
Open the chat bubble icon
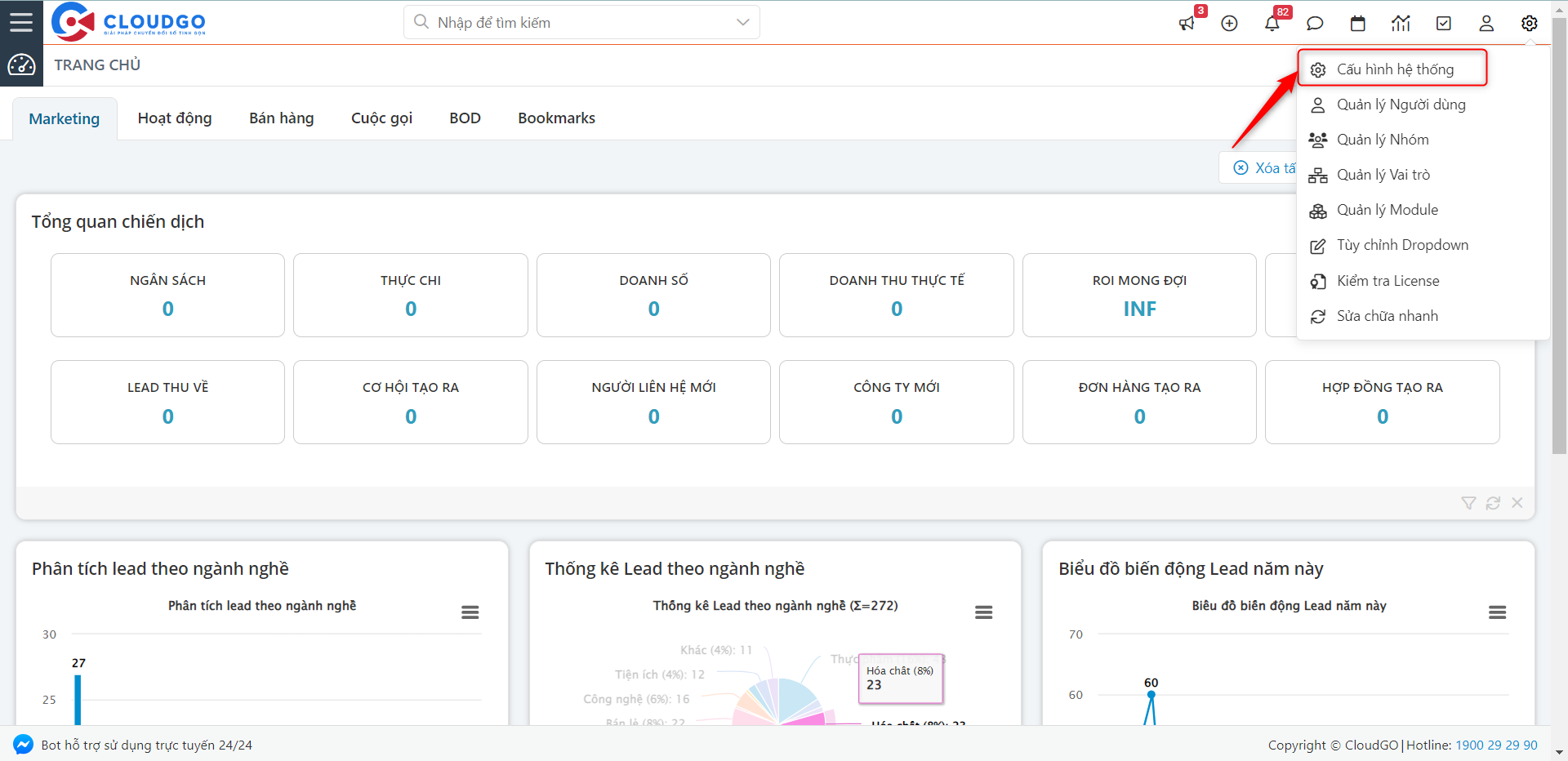1315,24
